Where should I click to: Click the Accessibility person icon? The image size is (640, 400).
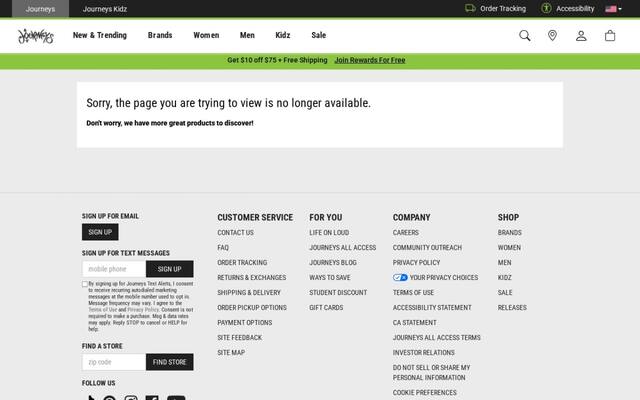click(546, 8)
